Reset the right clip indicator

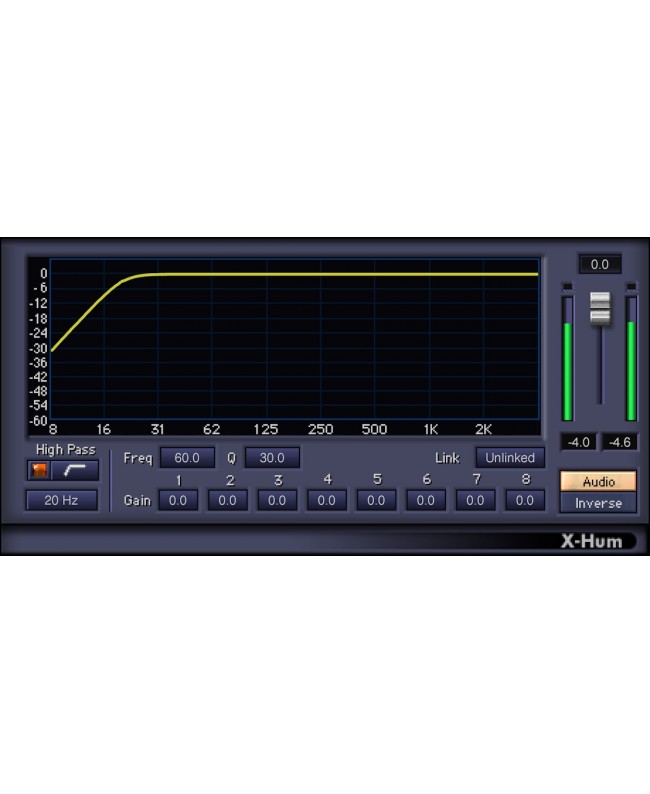click(x=631, y=287)
